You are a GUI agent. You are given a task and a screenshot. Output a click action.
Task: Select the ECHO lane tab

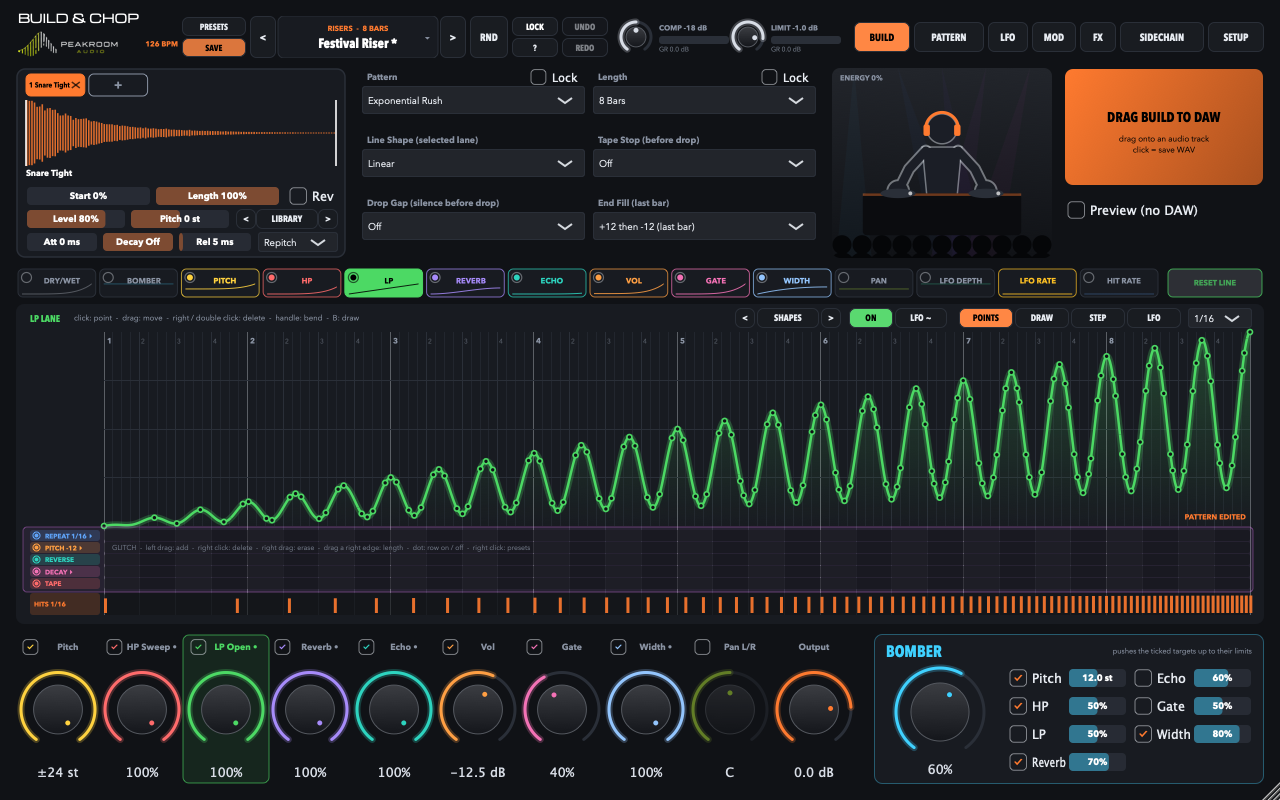[546, 283]
